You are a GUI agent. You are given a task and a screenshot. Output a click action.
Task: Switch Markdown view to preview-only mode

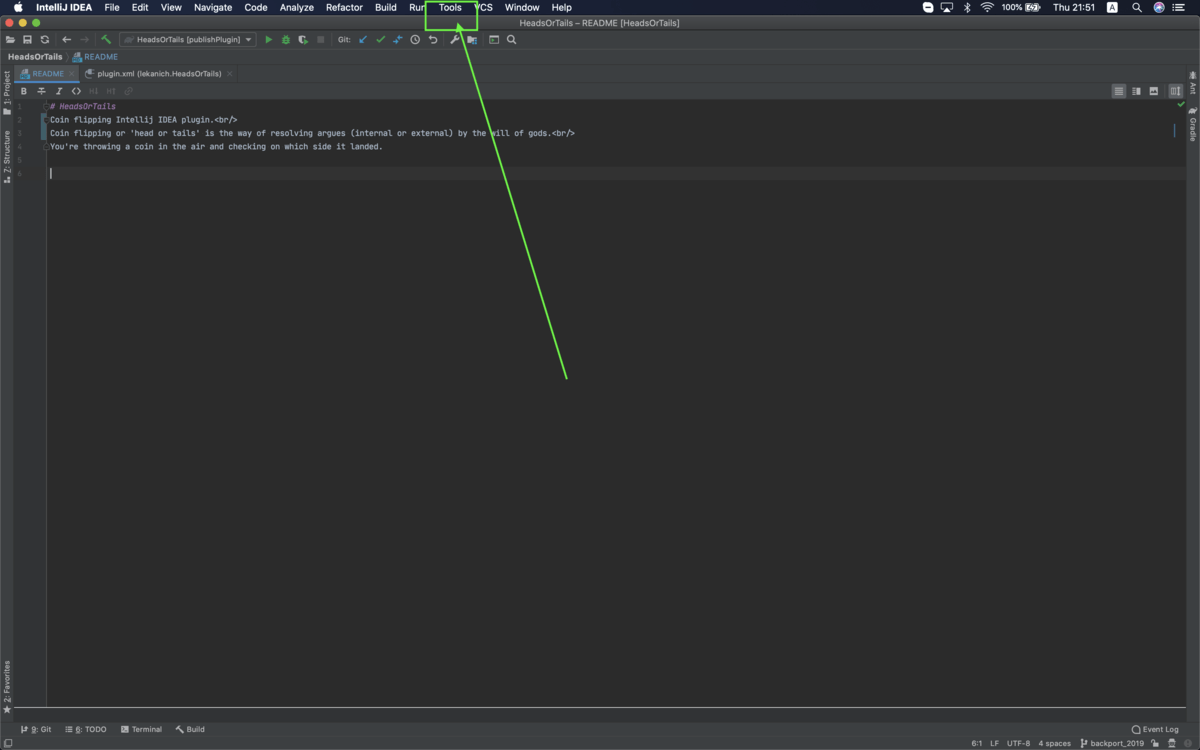[x=1154, y=90]
